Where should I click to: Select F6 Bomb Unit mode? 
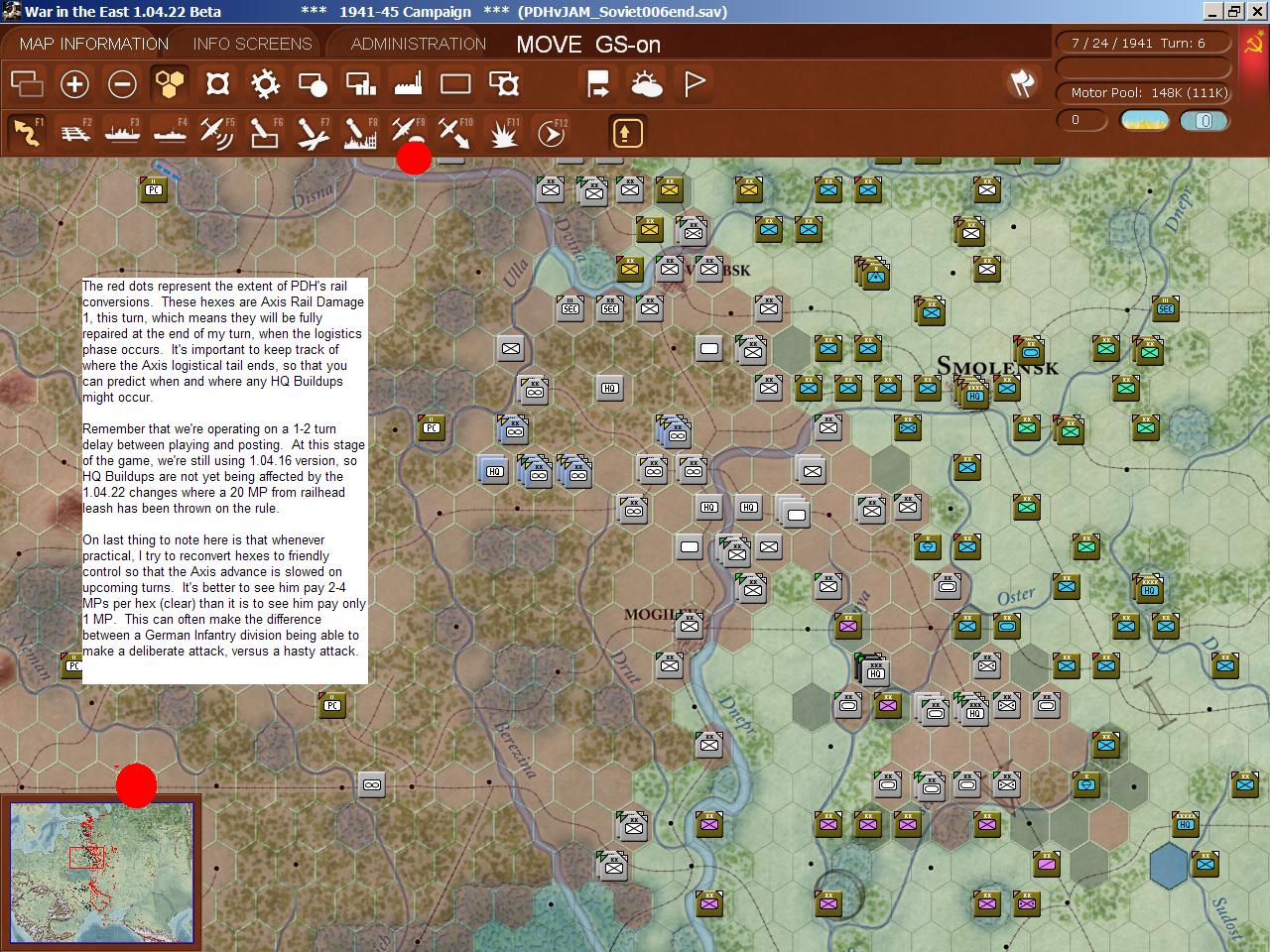pos(265,133)
